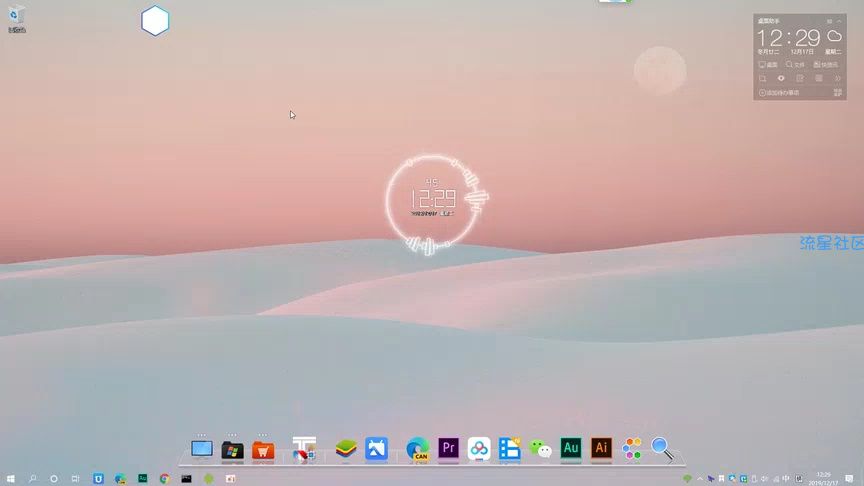Open the Recycle Bin desktop icon
Viewport: 864px width, 486px height.
pyautogui.click(x=17, y=18)
